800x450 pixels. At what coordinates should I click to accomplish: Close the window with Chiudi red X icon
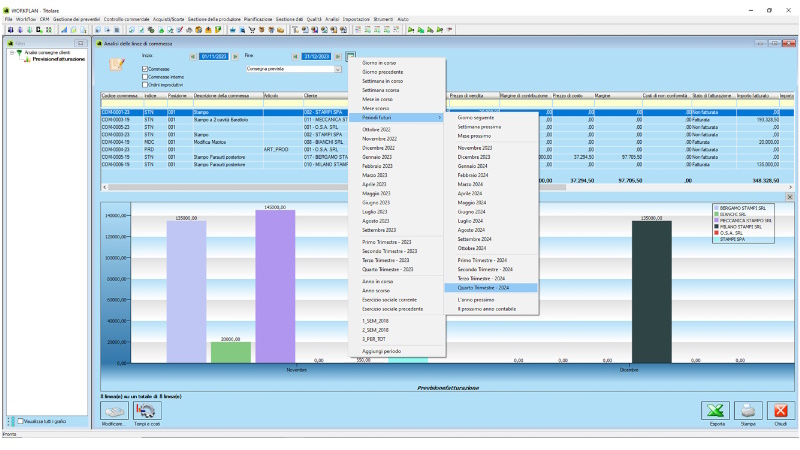pos(781,411)
